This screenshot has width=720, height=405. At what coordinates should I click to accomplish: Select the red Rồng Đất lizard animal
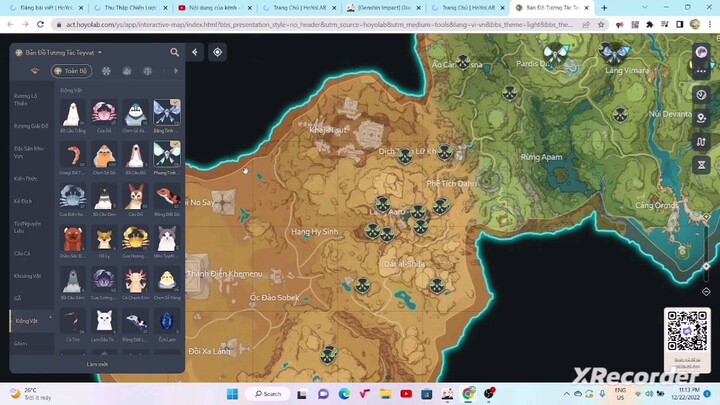pos(167,197)
